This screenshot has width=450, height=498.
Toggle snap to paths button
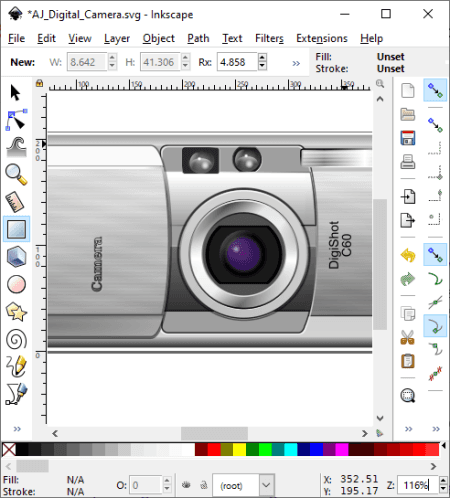(435, 279)
